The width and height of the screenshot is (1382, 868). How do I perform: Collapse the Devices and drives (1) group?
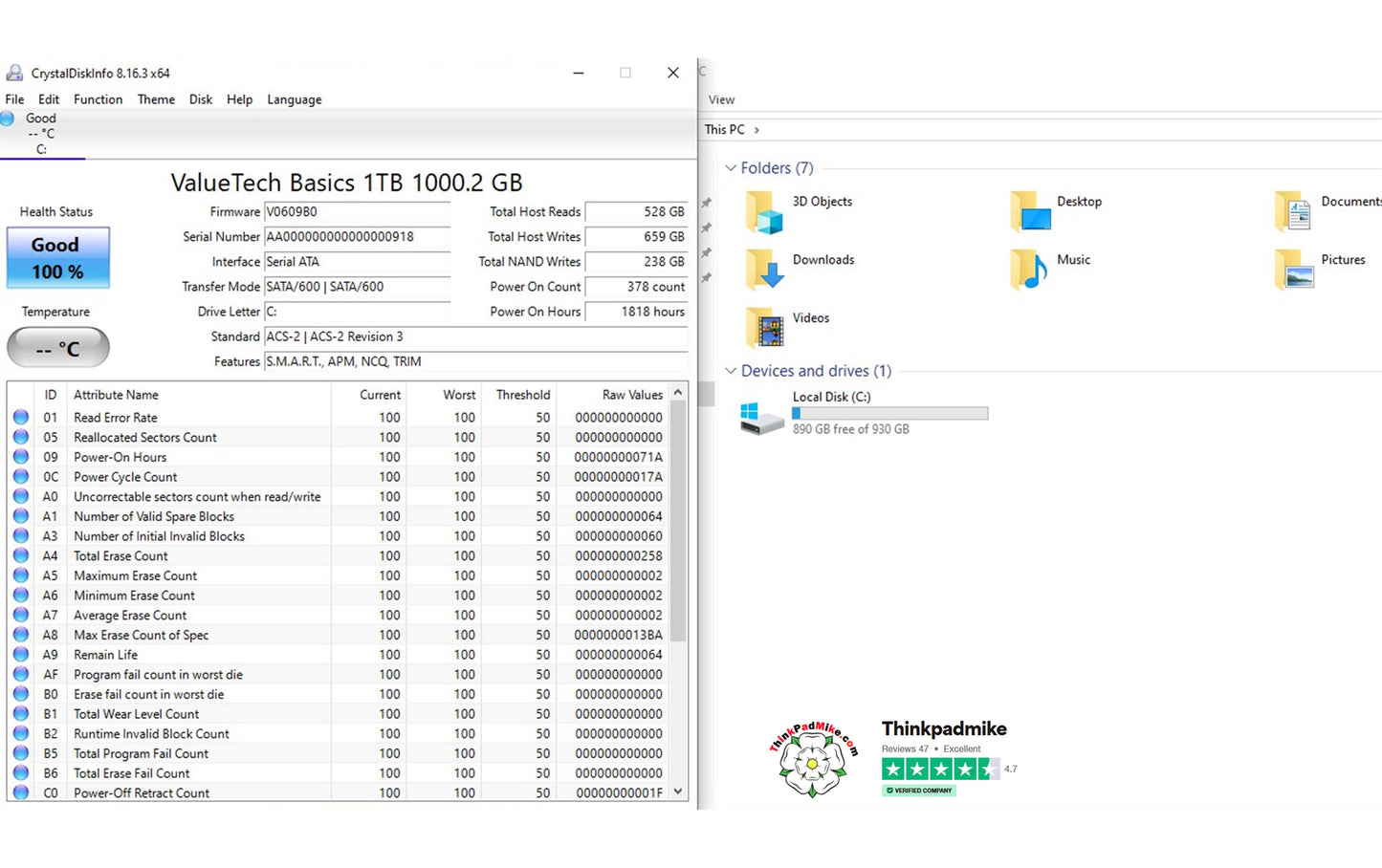point(731,371)
